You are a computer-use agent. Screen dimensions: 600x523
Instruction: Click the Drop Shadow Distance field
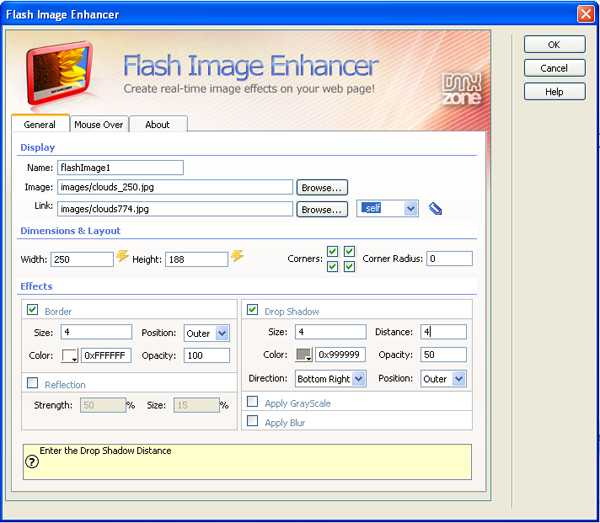point(443,332)
